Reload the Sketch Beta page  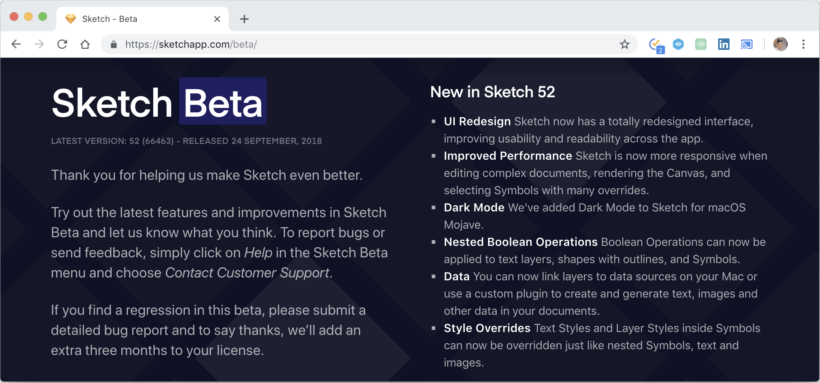(62, 44)
